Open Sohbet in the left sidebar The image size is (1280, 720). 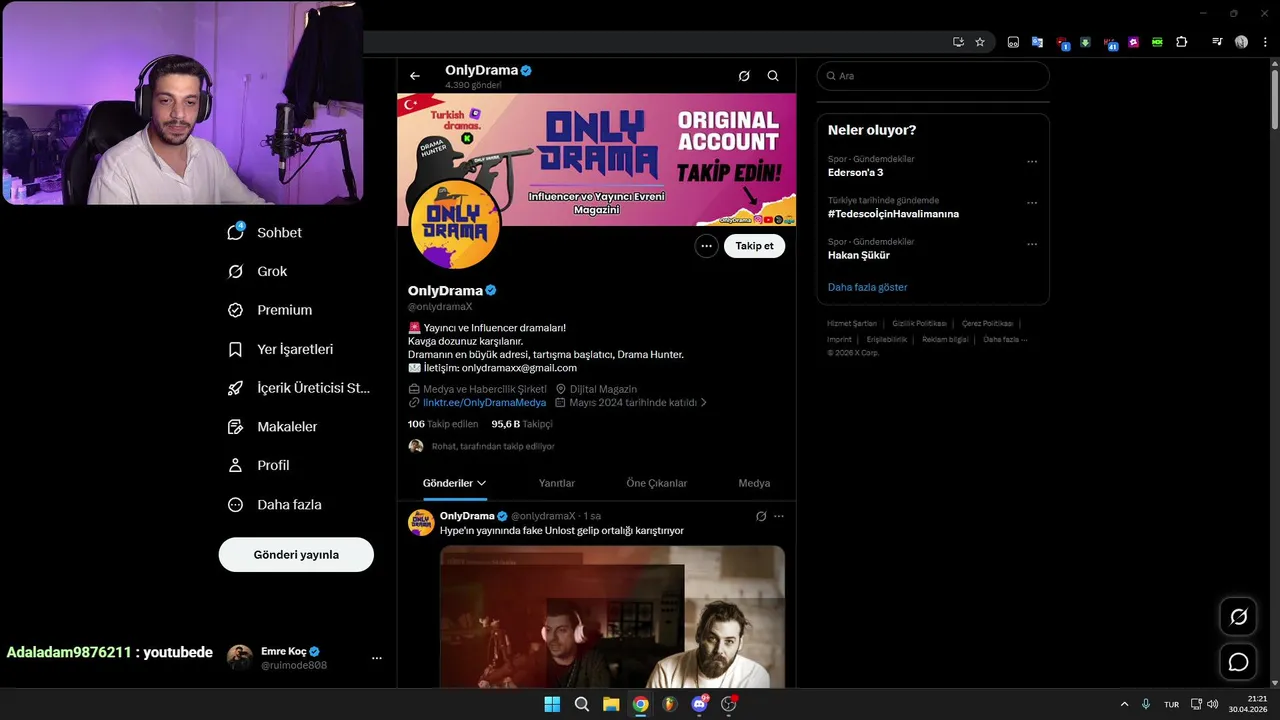pos(265,232)
